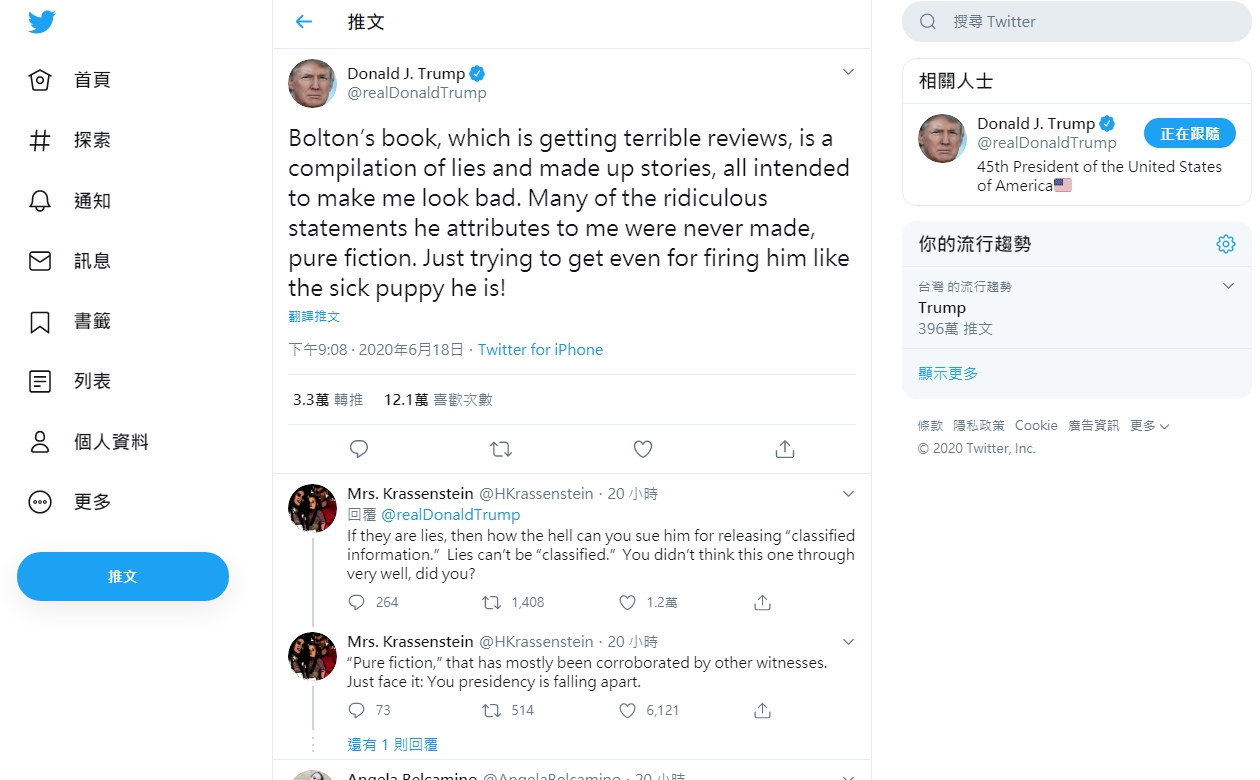Toggle the 正在跟隨 following button
The width and height of the screenshot is (1260, 780).
tap(1190, 133)
